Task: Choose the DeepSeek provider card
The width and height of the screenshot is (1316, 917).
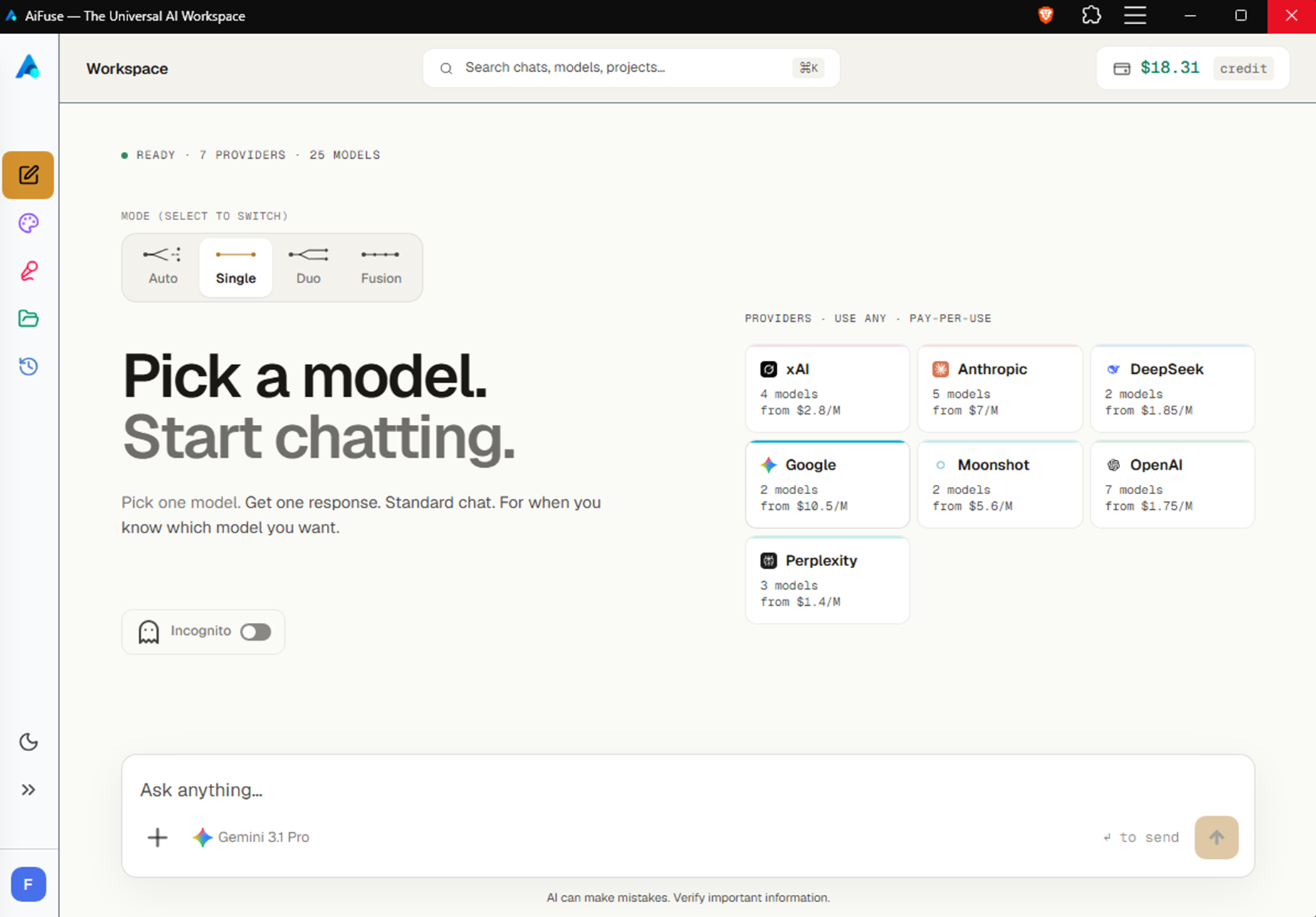Action: 1172,389
